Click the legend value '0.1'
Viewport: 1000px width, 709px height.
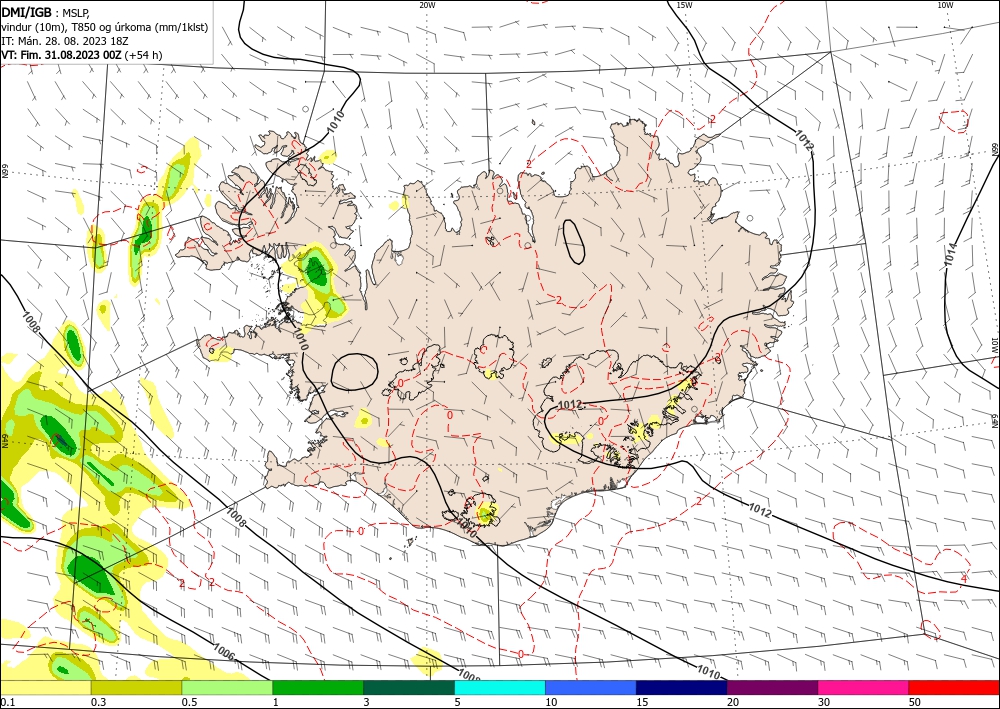[x=8, y=702]
